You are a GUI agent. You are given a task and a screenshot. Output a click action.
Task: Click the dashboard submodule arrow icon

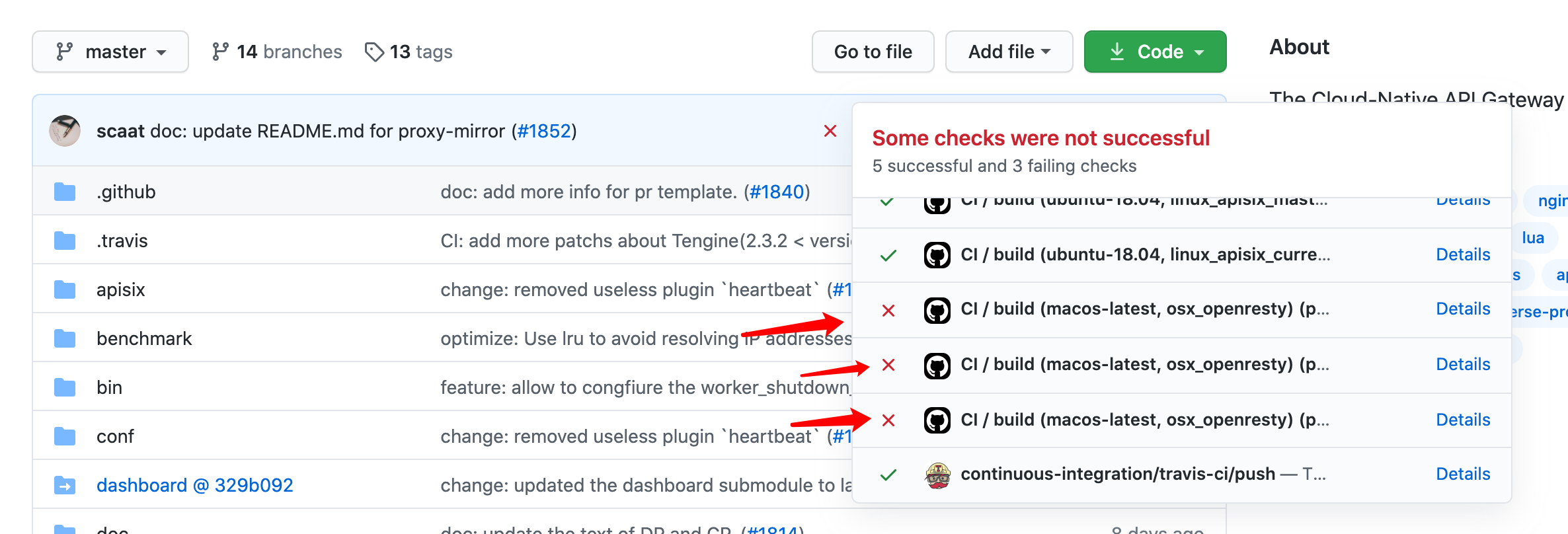coord(64,484)
